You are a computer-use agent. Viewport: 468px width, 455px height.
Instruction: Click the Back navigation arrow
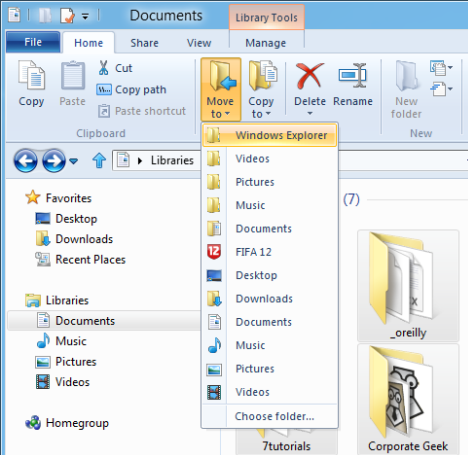tap(26, 161)
